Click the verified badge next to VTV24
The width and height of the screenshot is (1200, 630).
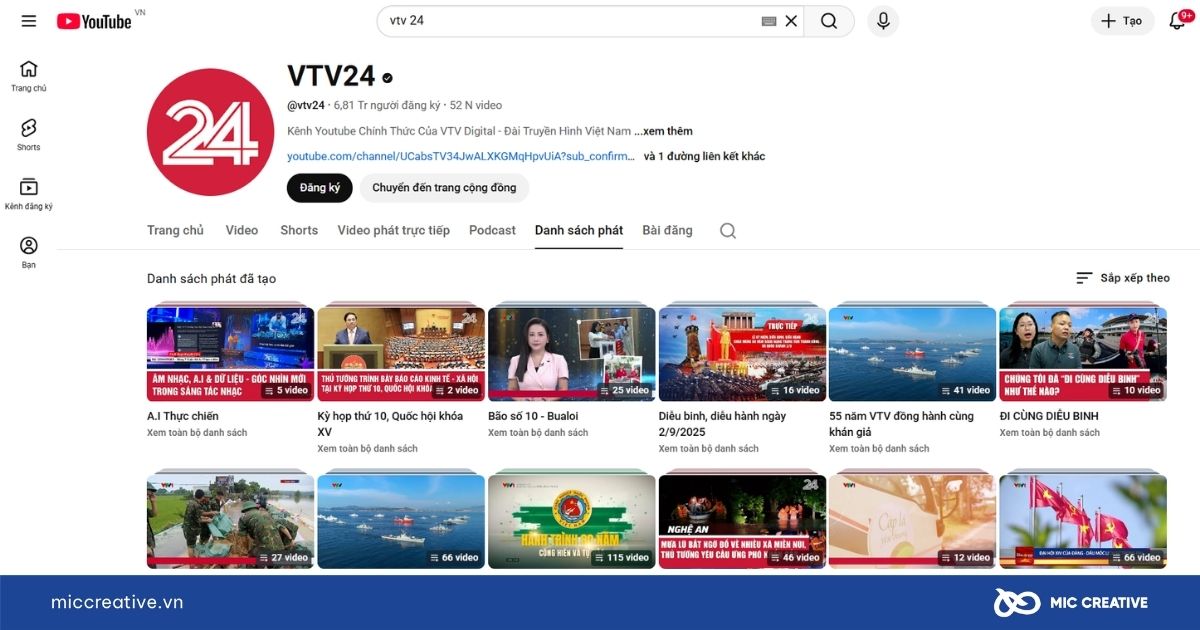click(387, 77)
